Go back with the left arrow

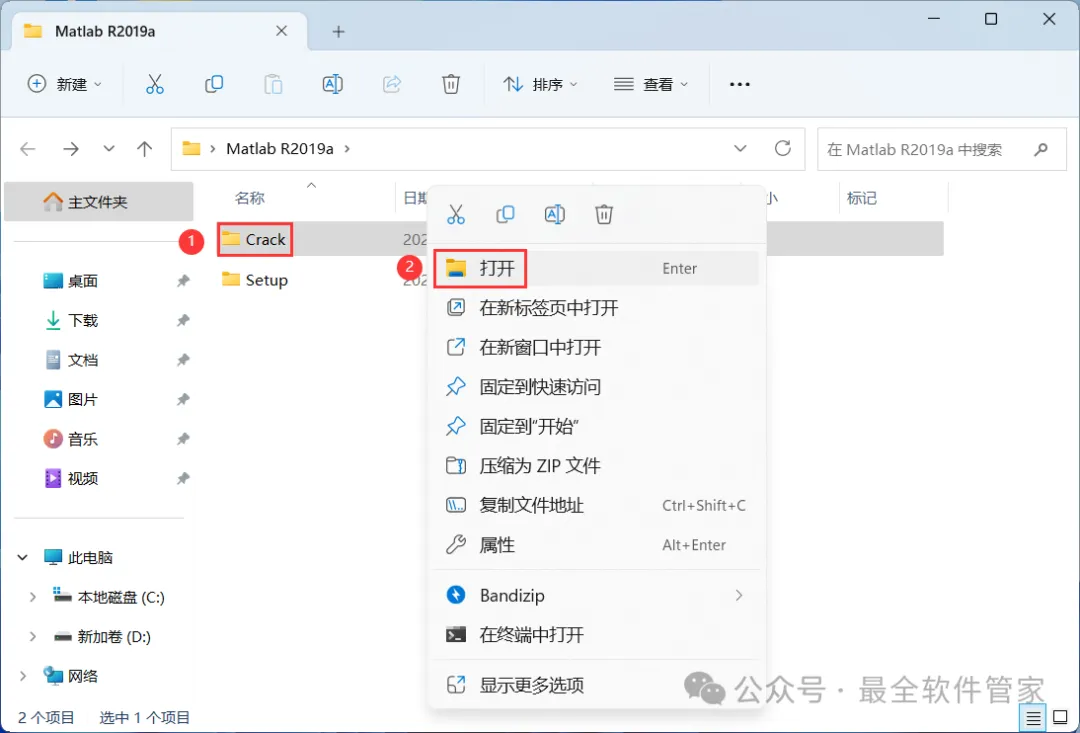28,149
